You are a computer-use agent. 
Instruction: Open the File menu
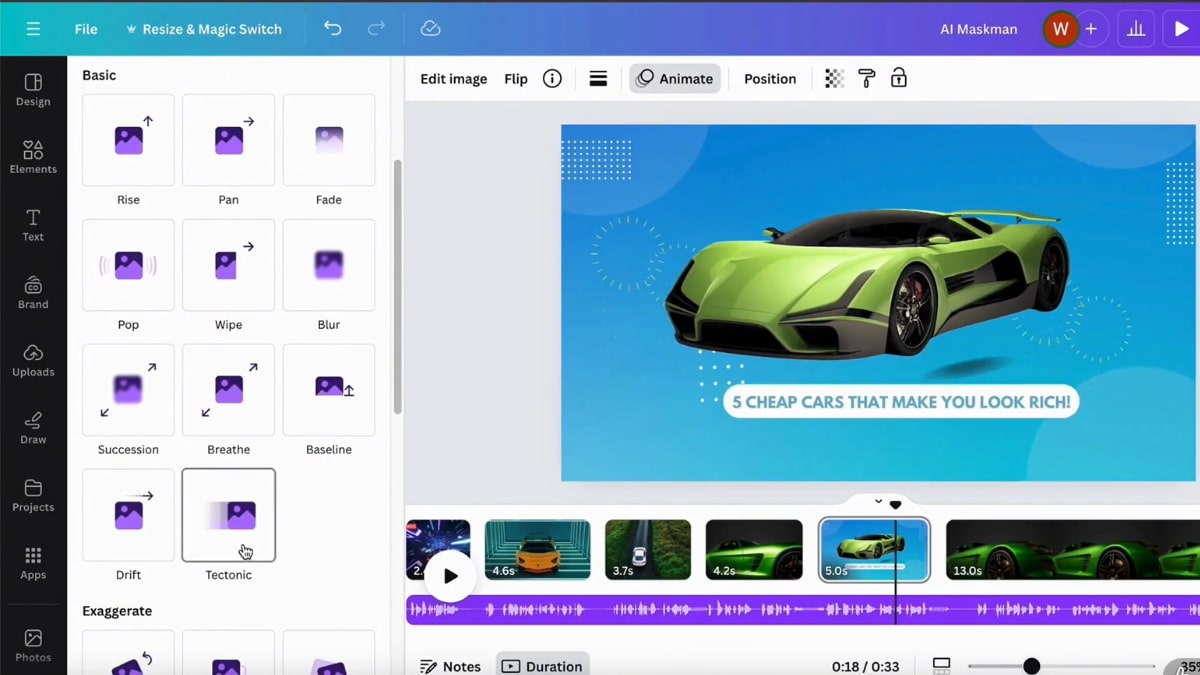tap(85, 29)
